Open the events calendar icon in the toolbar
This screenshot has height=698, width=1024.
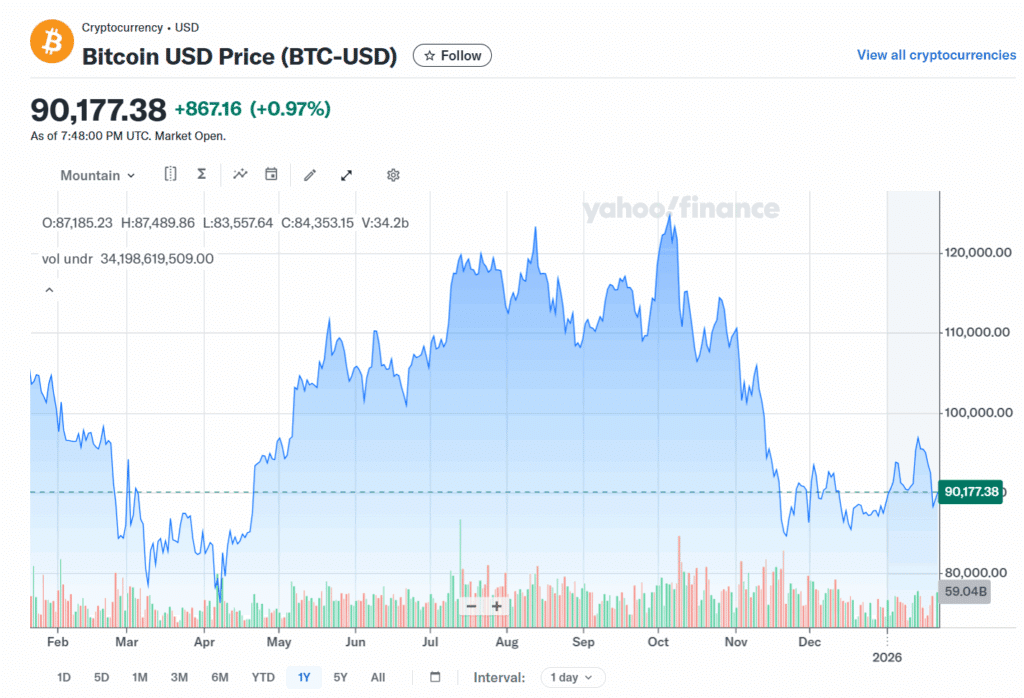[270, 174]
